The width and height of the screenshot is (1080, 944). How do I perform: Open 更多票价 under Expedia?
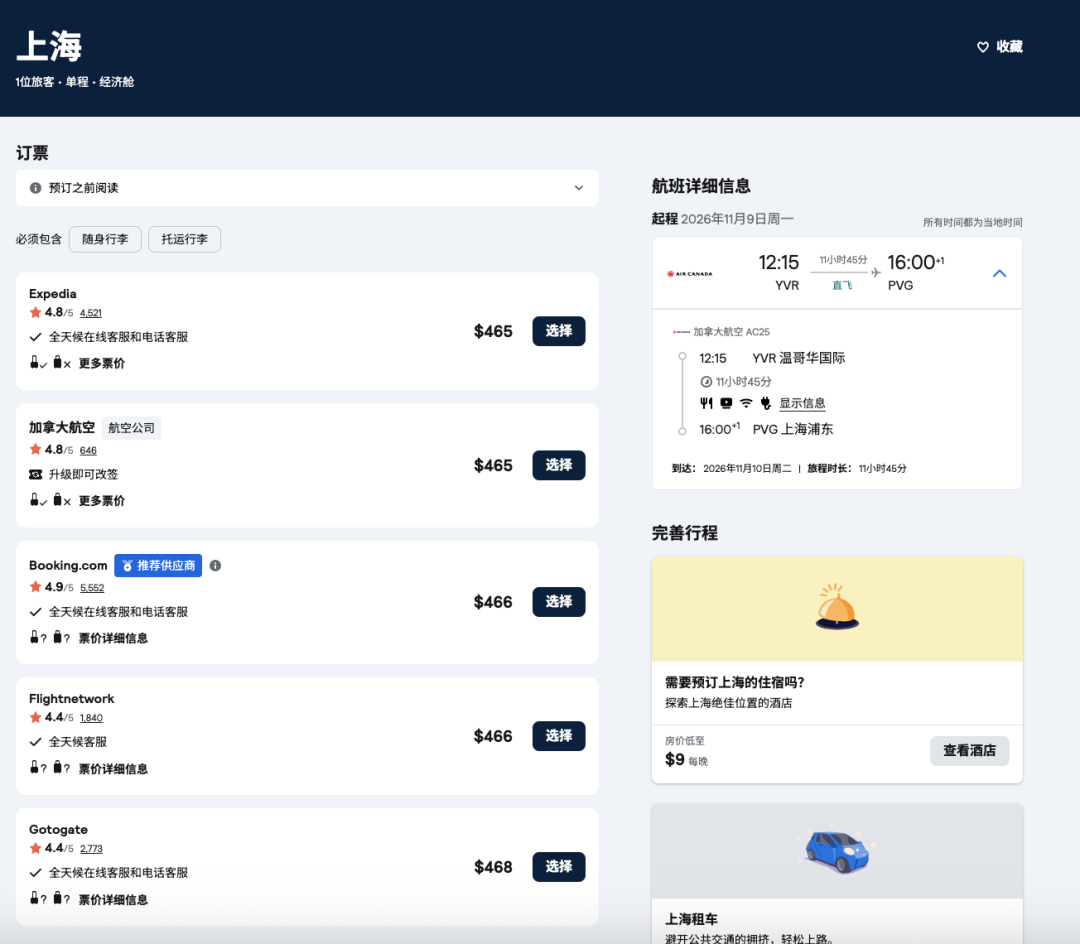tap(102, 363)
